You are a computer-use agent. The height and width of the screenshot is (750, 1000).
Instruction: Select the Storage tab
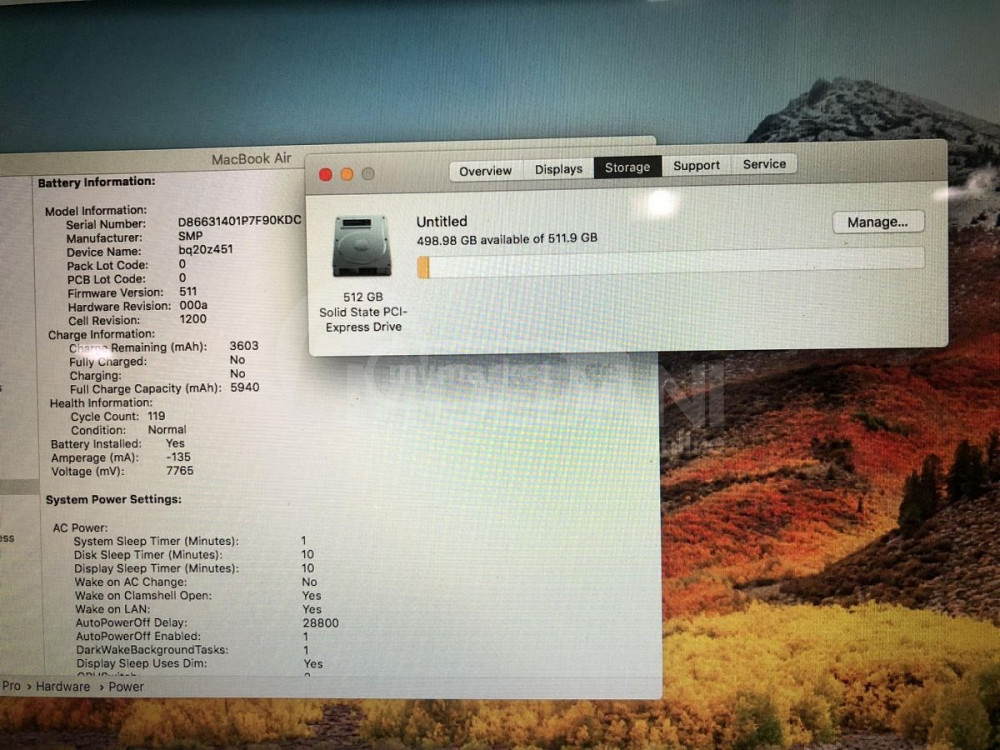point(627,167)
